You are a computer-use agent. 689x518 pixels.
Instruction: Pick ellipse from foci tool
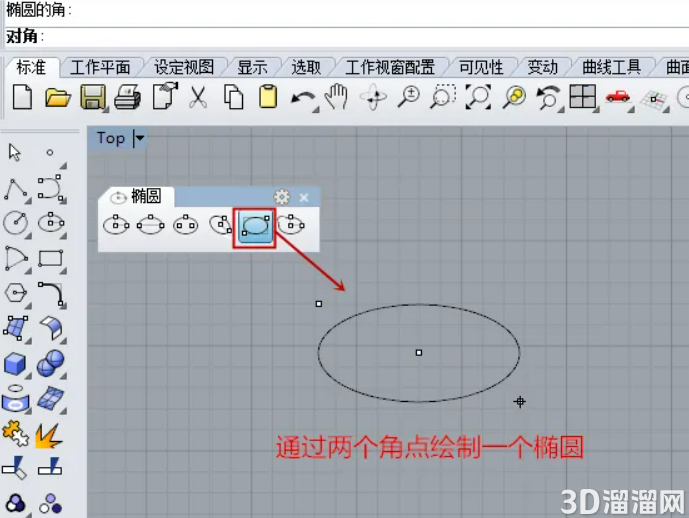(185, 225)
